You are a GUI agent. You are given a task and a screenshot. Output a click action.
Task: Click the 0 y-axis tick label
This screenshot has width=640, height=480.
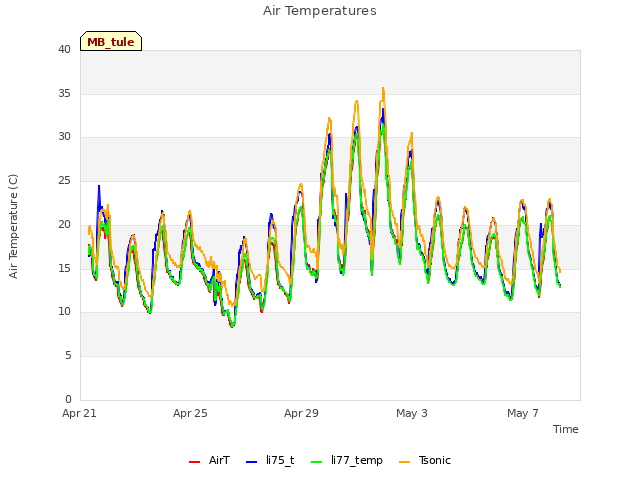click(68, 399)
